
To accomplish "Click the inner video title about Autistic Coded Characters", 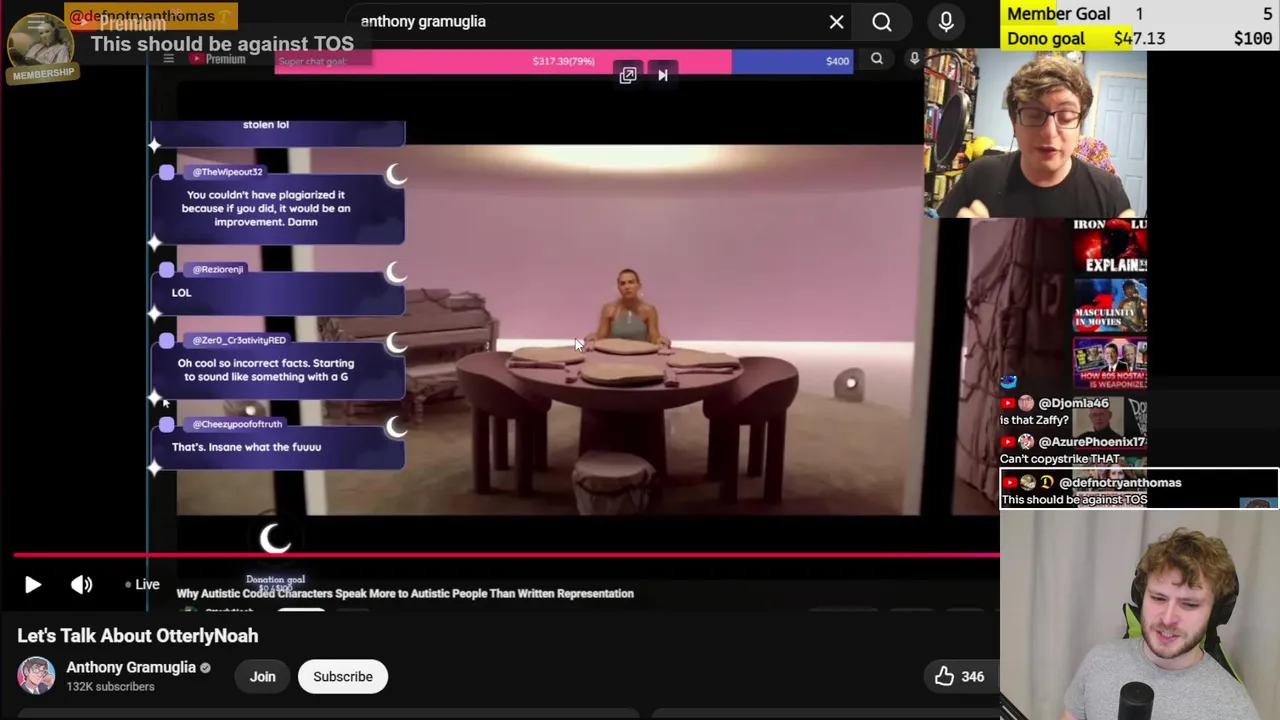I will tap(405, 594).
